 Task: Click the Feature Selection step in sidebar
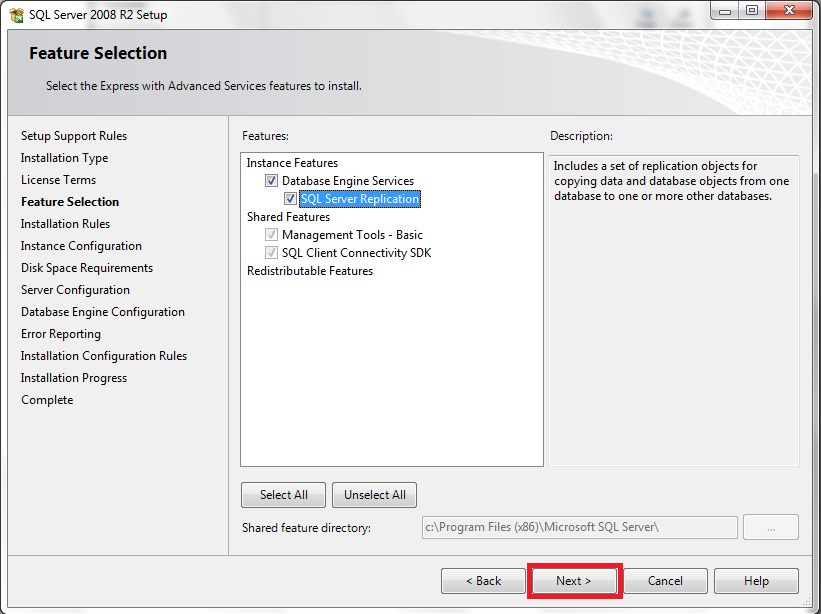(x=70, y=202)
